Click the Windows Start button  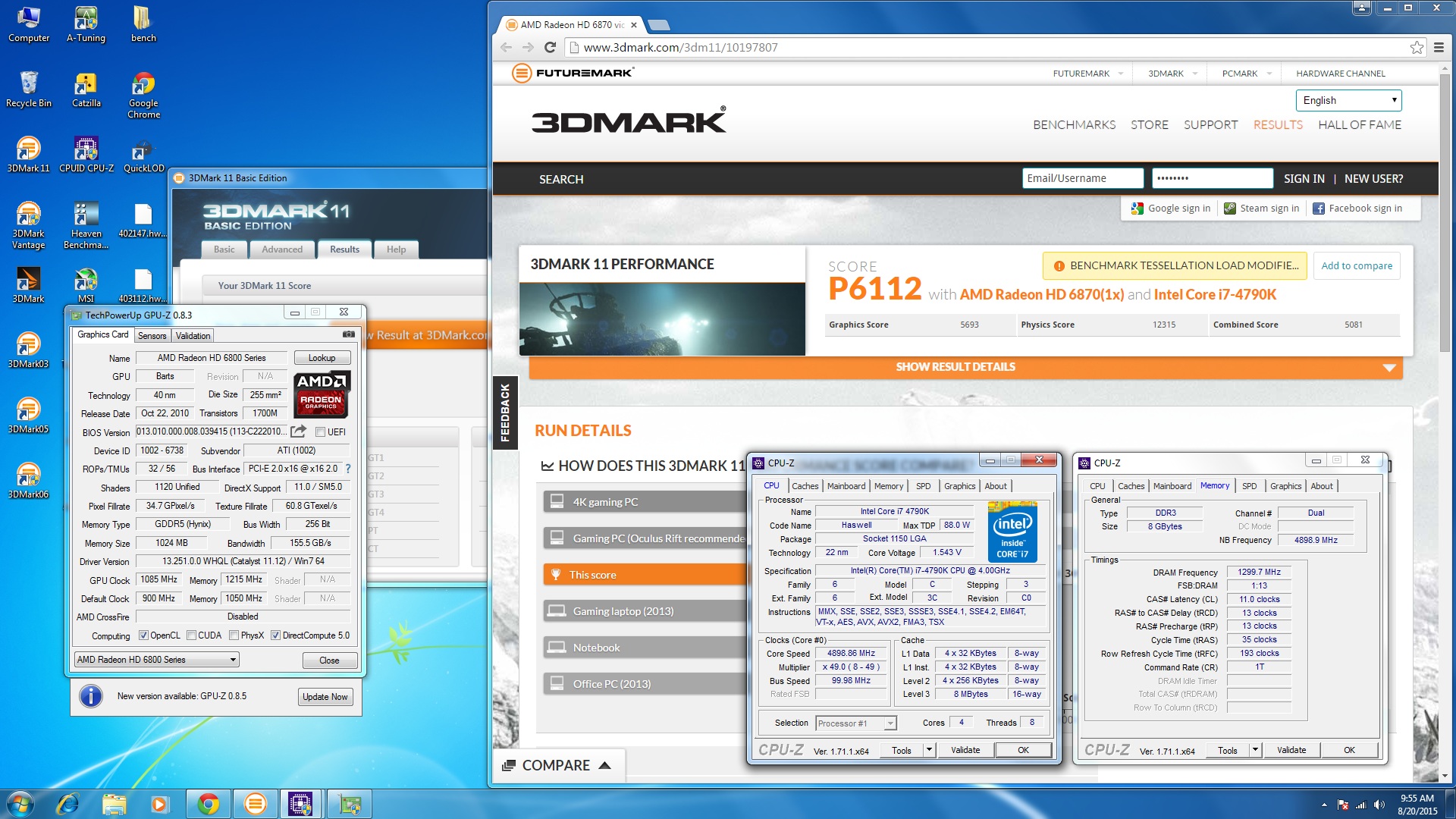tap(20, 804)
